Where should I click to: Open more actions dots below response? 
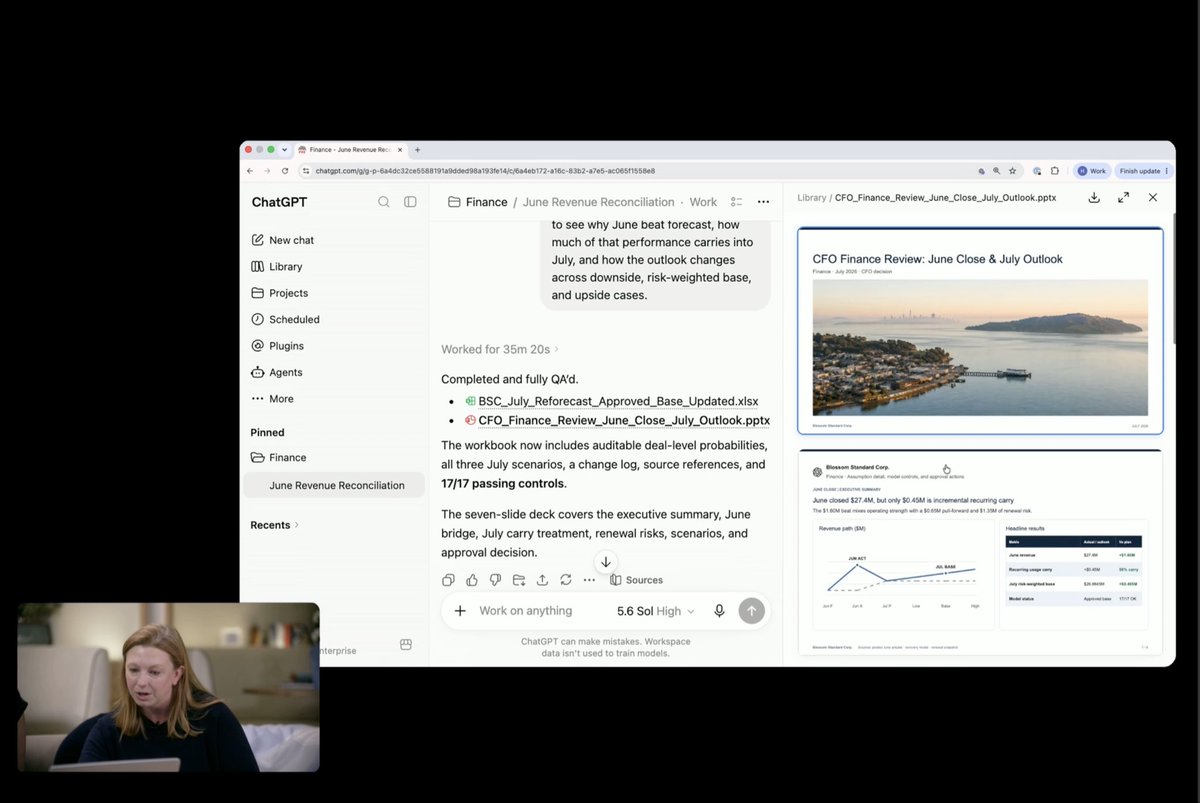point(589,580)
